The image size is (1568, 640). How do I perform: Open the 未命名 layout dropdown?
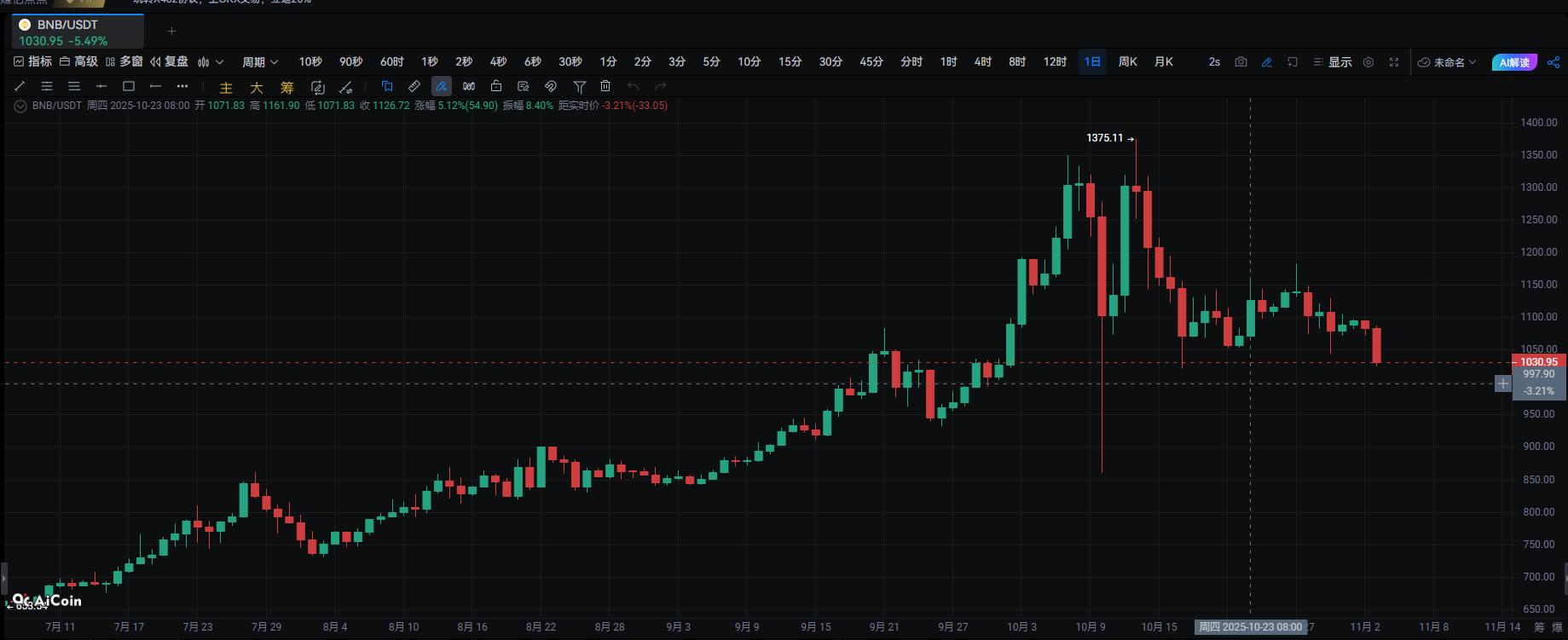(1447, 62)
